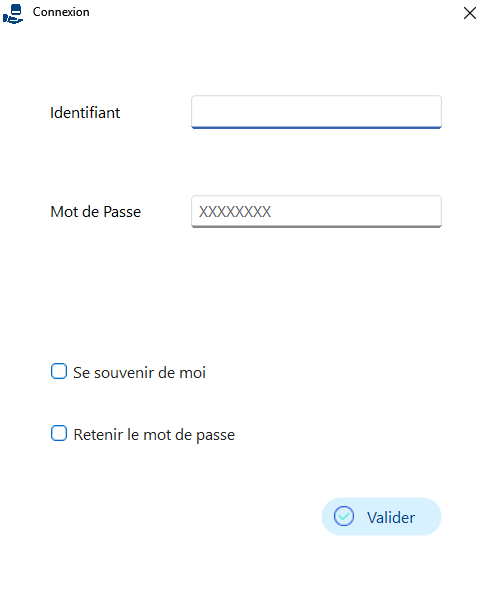This screenshot has width=487, height=609.
Task: Click the right end of the password field
Action: coord(431,211)
